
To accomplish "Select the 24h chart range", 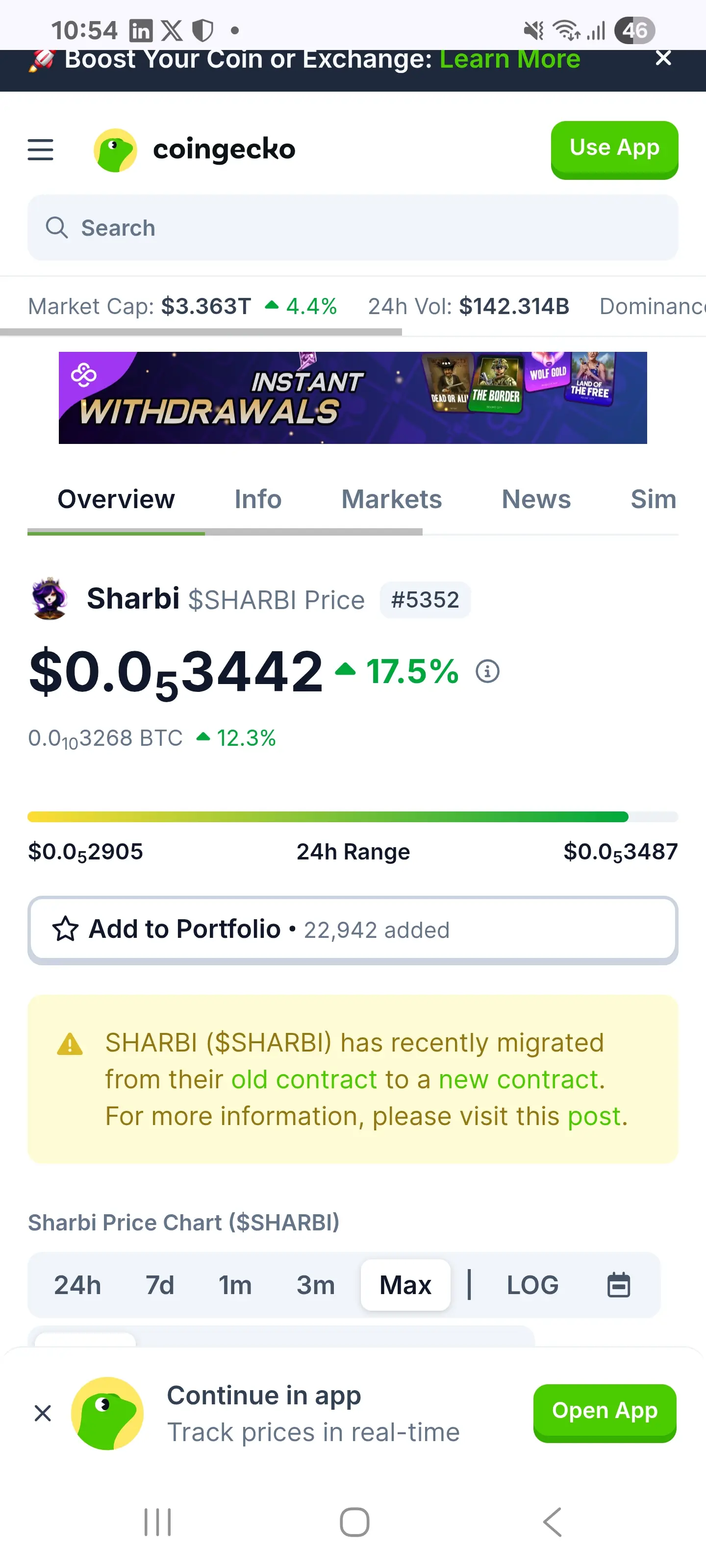I will click(x=77, y=1285).
